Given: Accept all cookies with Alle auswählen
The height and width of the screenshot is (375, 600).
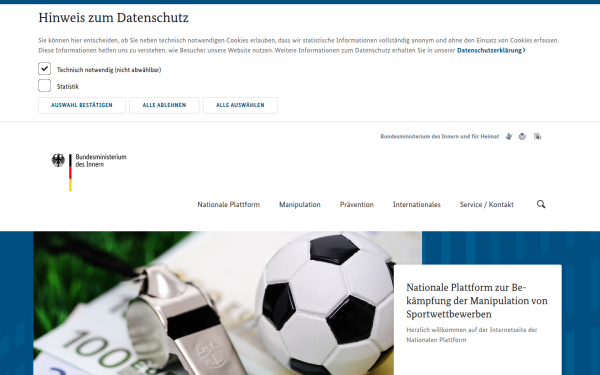Looking at the screenshot, I should tap(240, 105).
